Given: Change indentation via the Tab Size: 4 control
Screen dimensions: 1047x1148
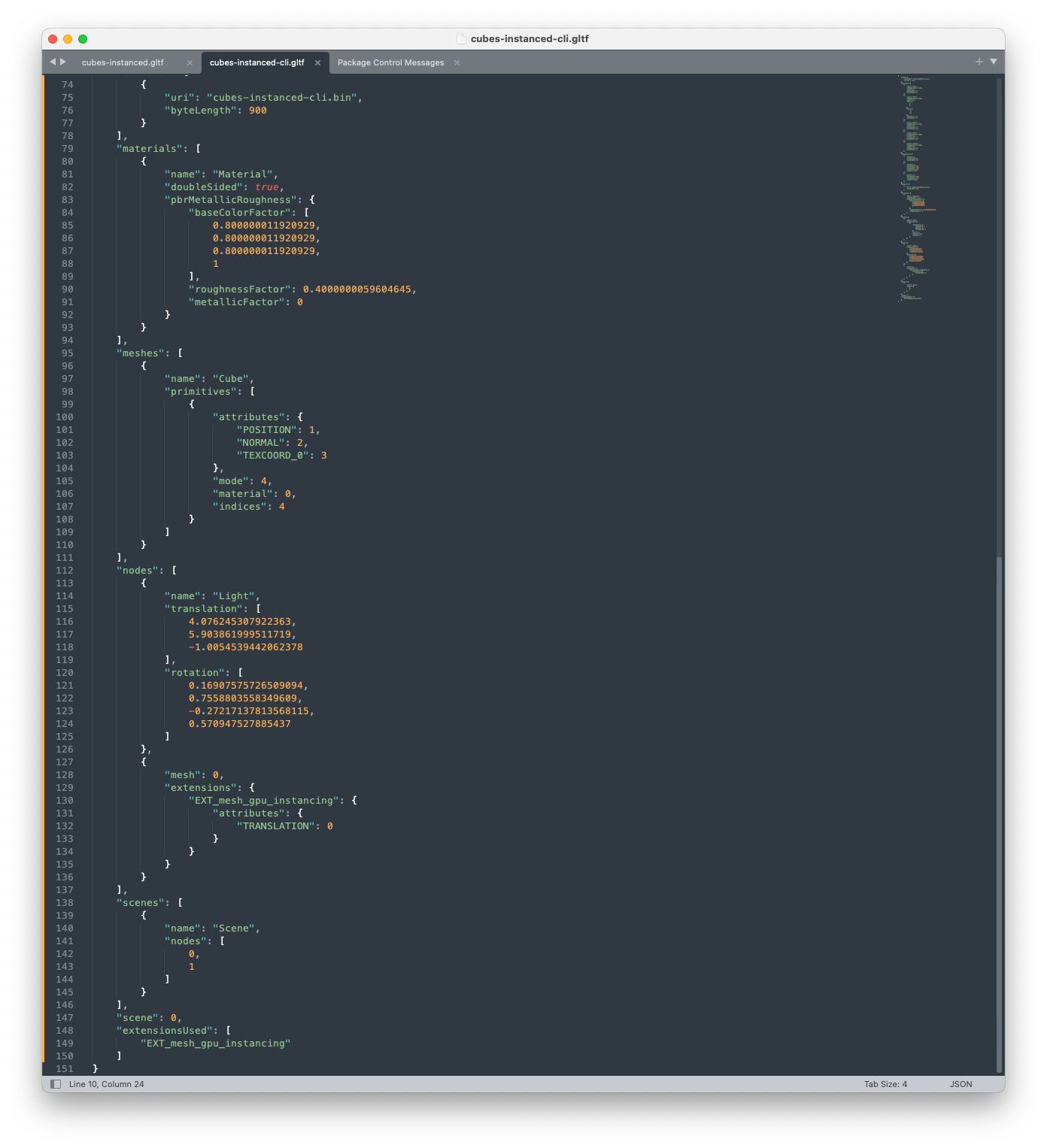Looking at the screenshot, I should tap(885, 1083).
